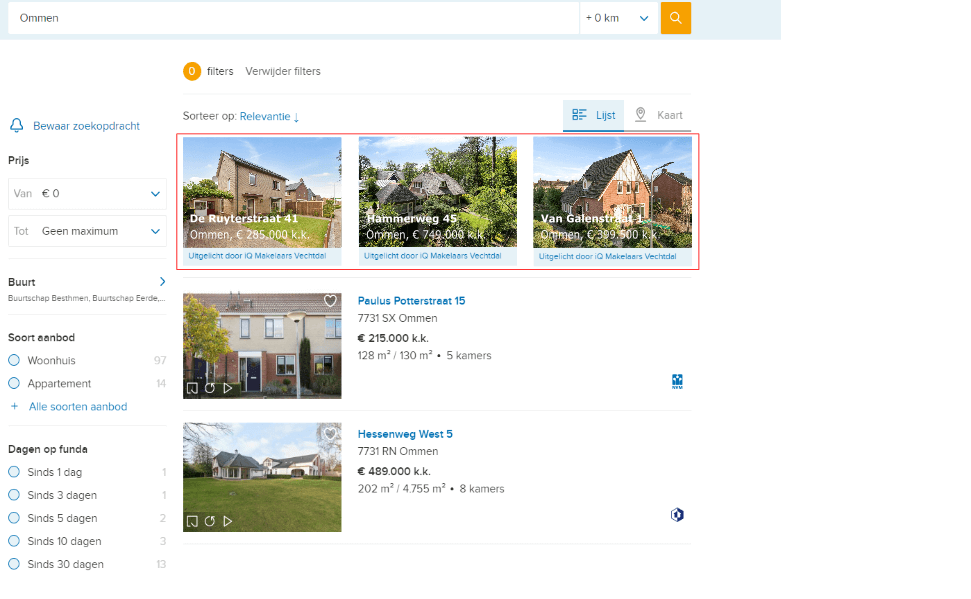Image resolution: width=971 pixels, height=599 pixels.
Task: Click Uitgelicht door iQ Makelaars under De Ruyterstraat
Action: [x=257, y=256]
